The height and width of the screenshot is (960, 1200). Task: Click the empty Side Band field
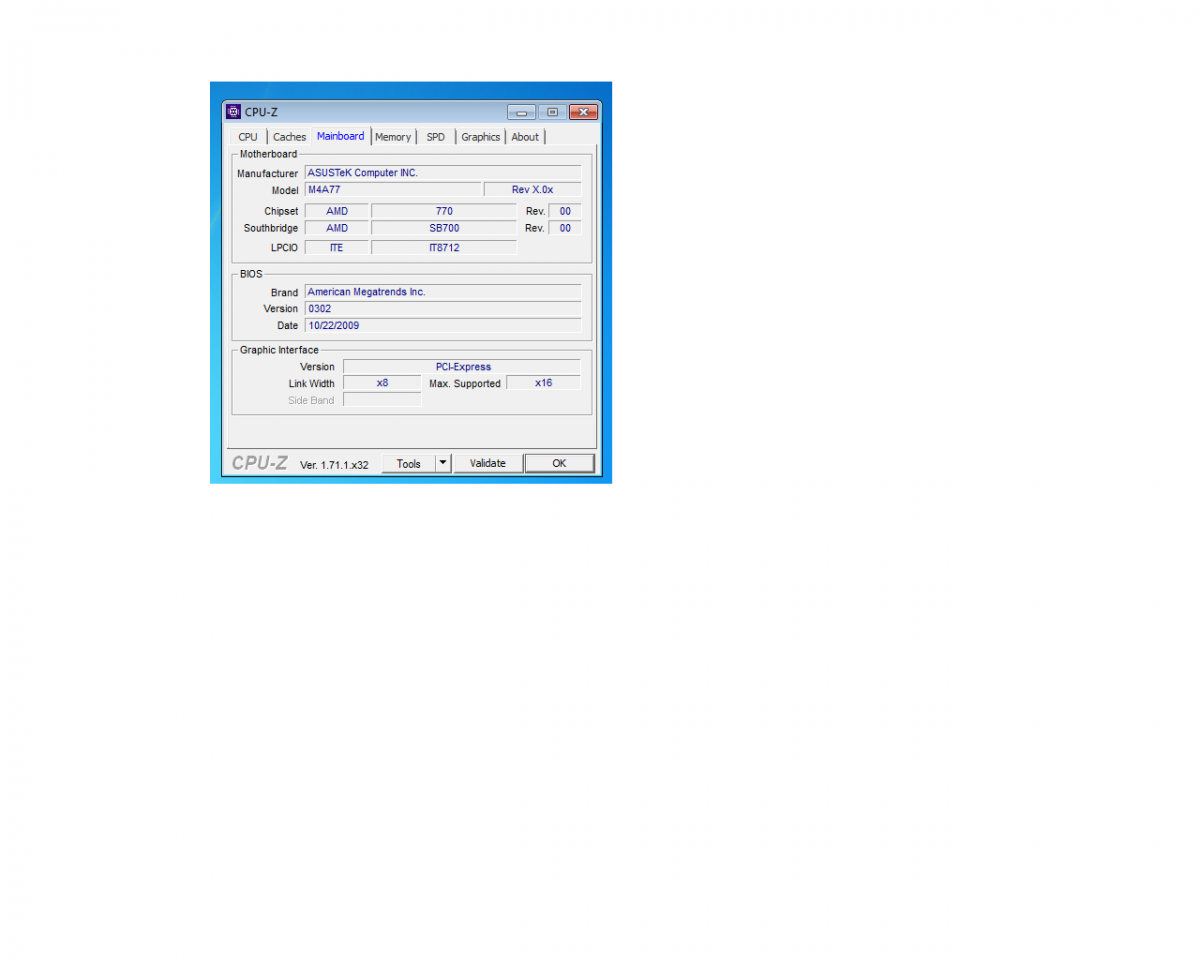382,400
